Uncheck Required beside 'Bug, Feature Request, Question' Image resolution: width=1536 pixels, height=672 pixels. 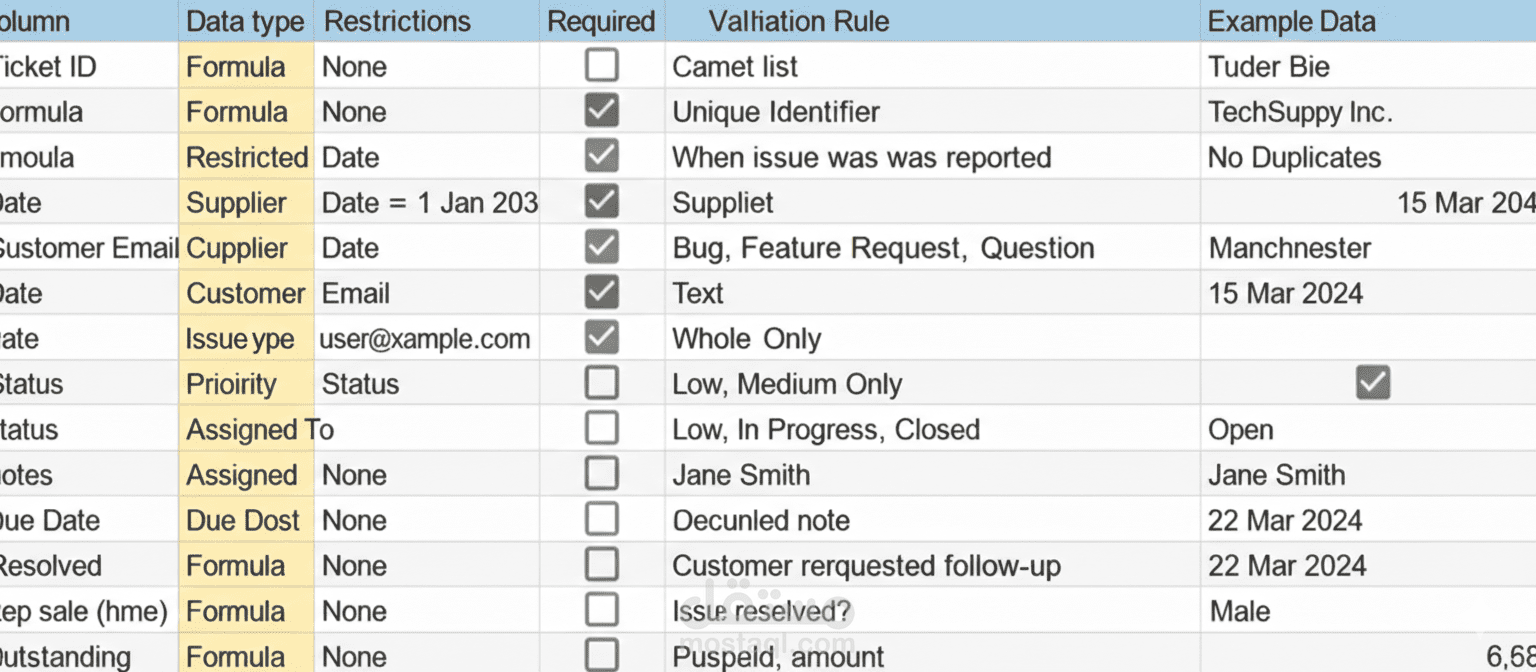point(601,247)
